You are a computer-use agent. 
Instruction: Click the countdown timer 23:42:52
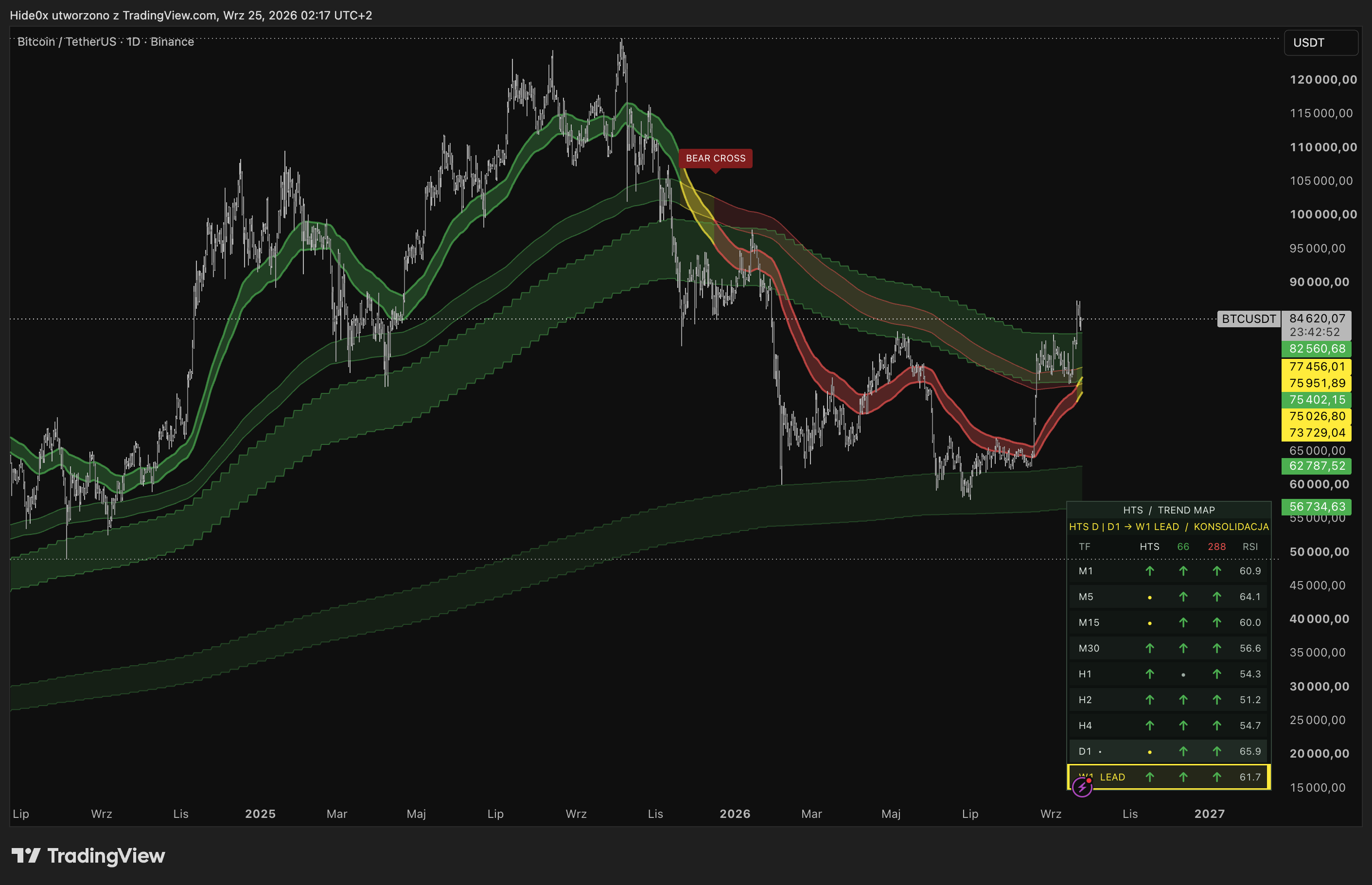[x=1315, y=332]
